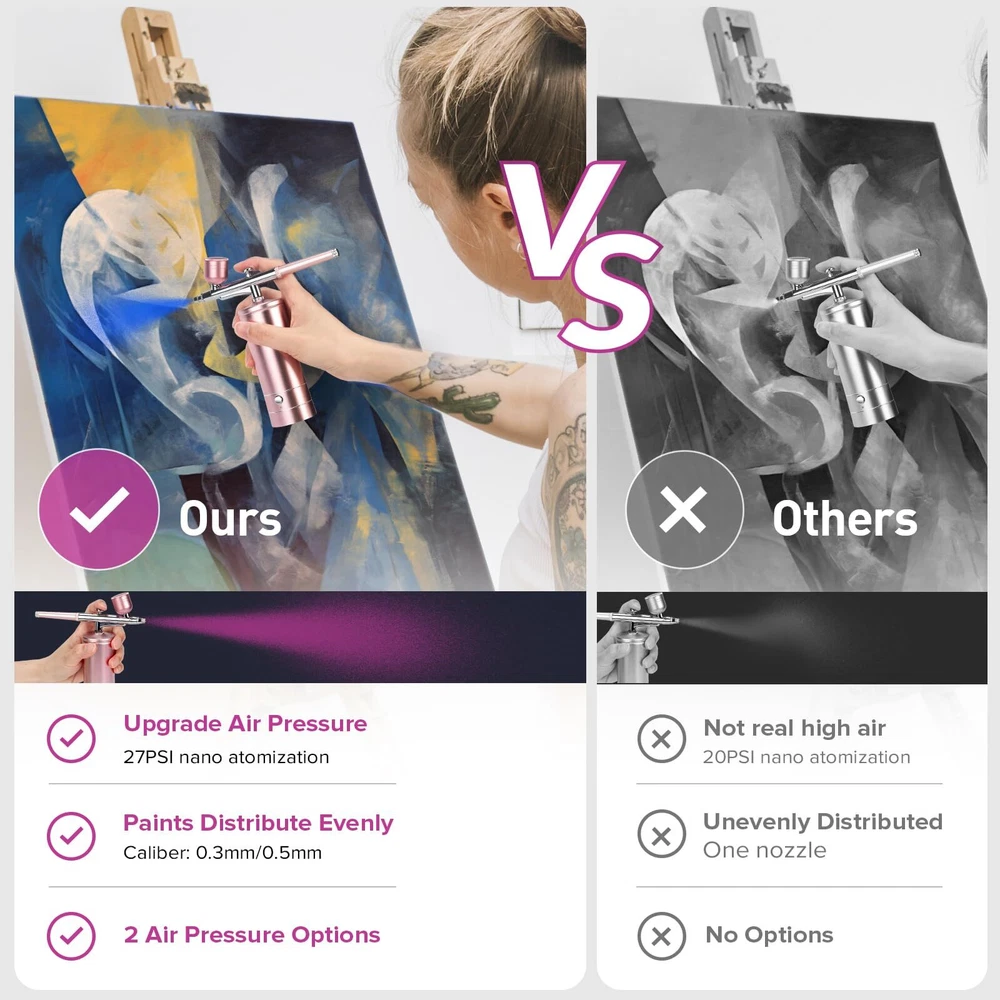Click the large purple checkmark circle beside Ours

99,509
